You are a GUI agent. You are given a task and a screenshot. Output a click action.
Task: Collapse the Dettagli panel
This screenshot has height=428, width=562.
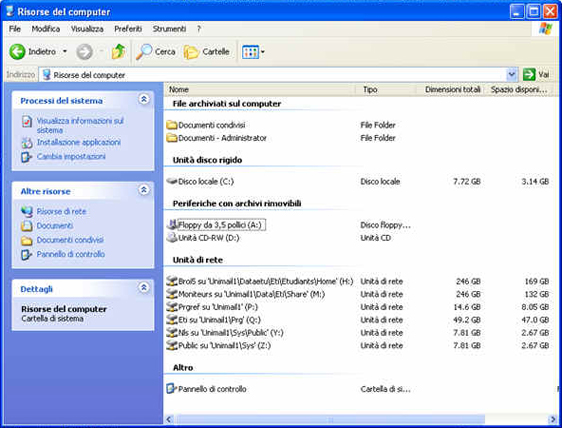click(x=144, y=287)
